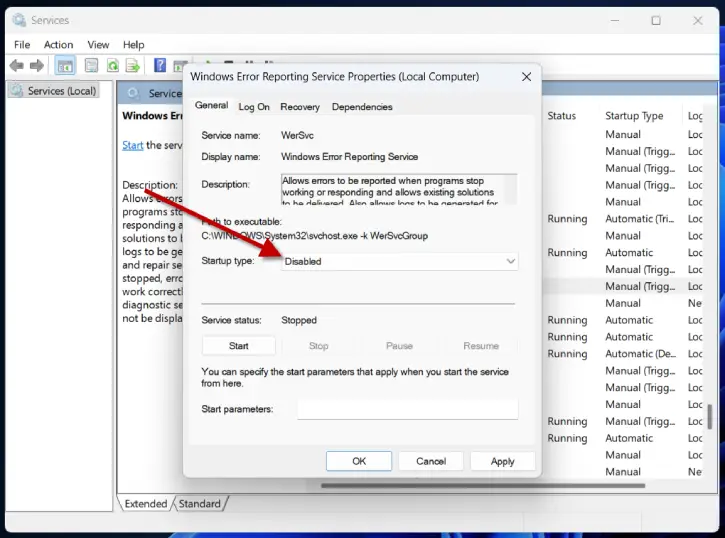Viewport: 725px width, 538px height.
Task: Click the Automatic (De... startup type cell
Action: 640,354
